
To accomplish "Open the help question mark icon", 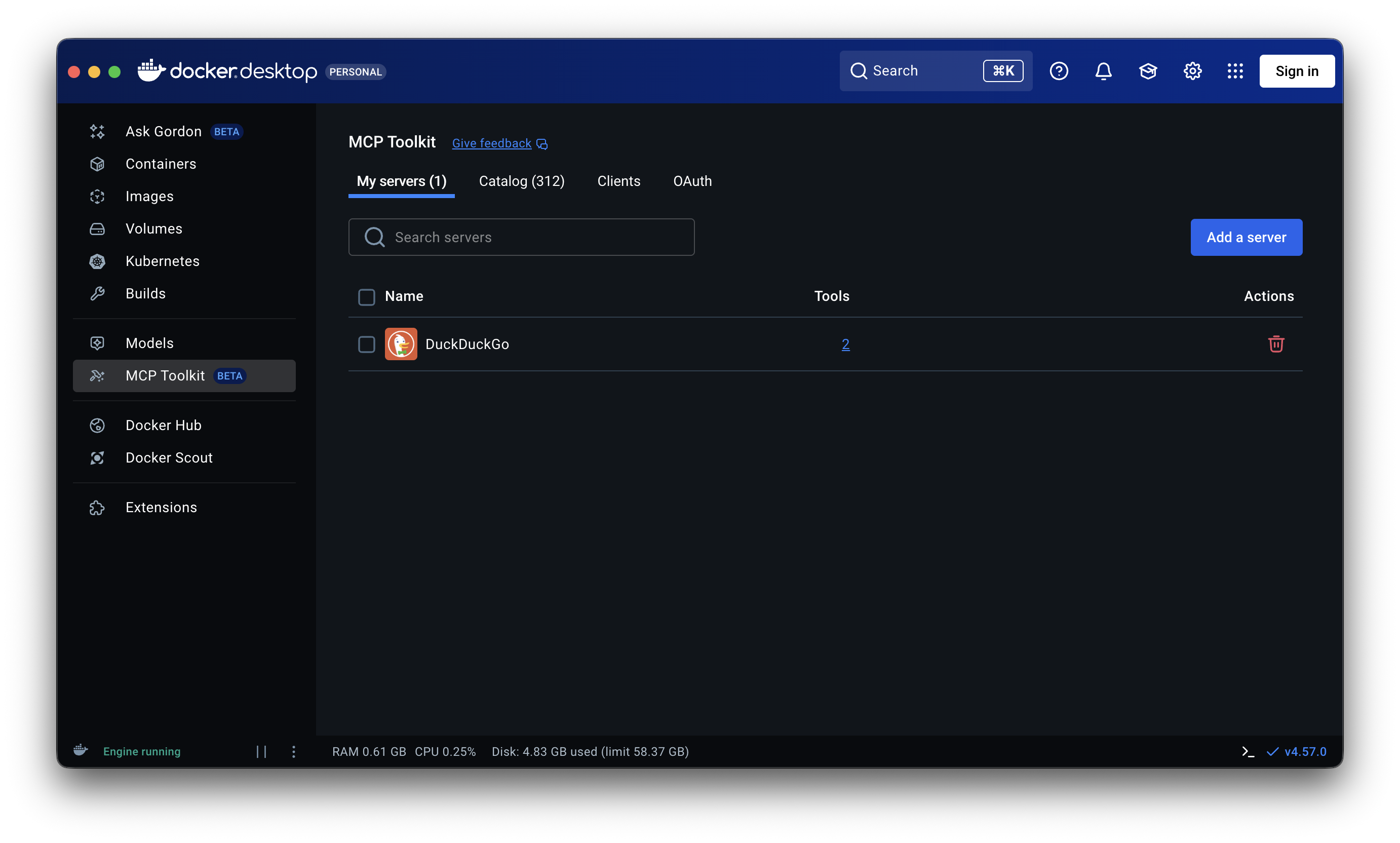I will [1059, 71].
